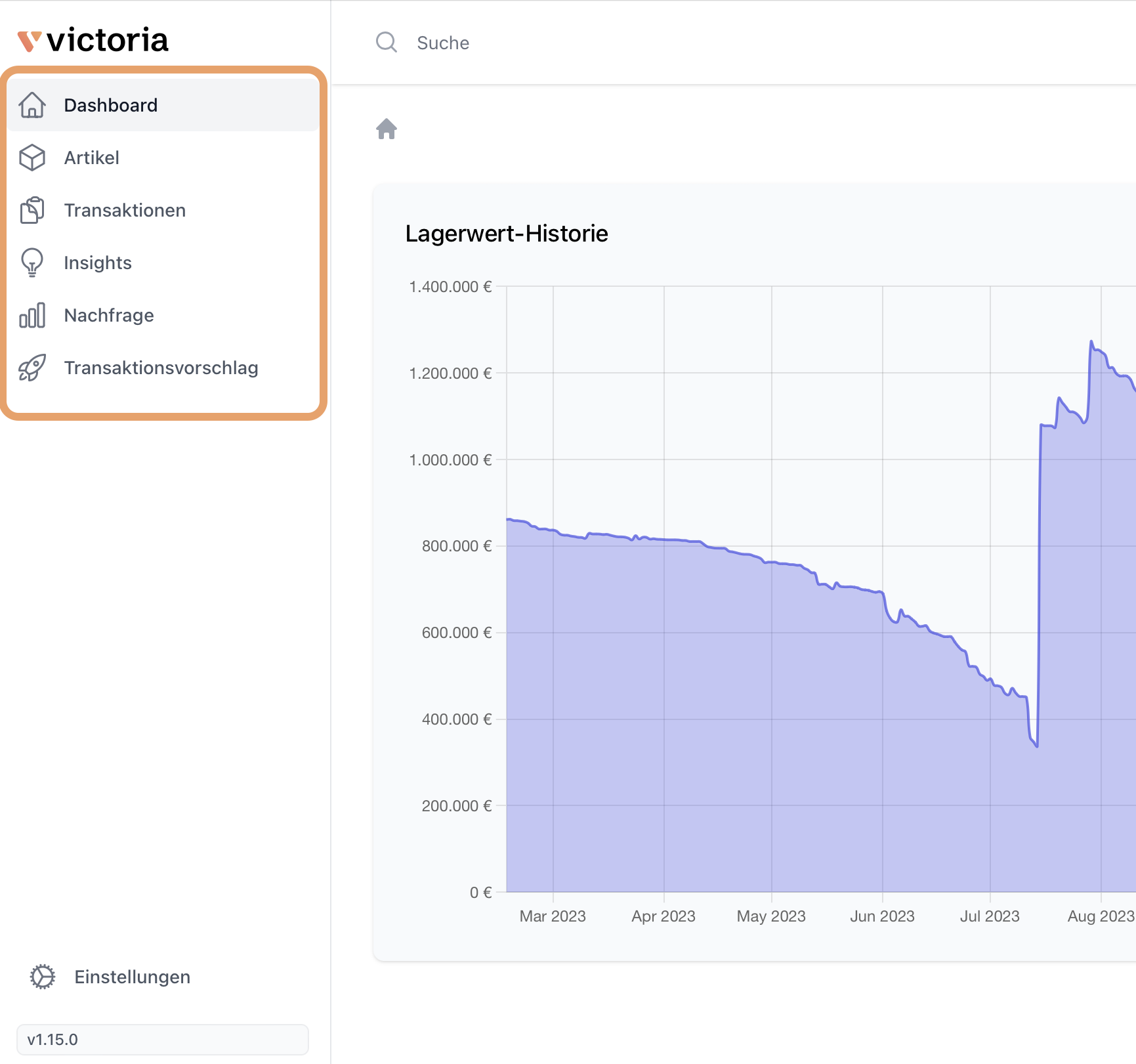
Task: Go to the Artikel page
Action: click(x=92, y=158)
